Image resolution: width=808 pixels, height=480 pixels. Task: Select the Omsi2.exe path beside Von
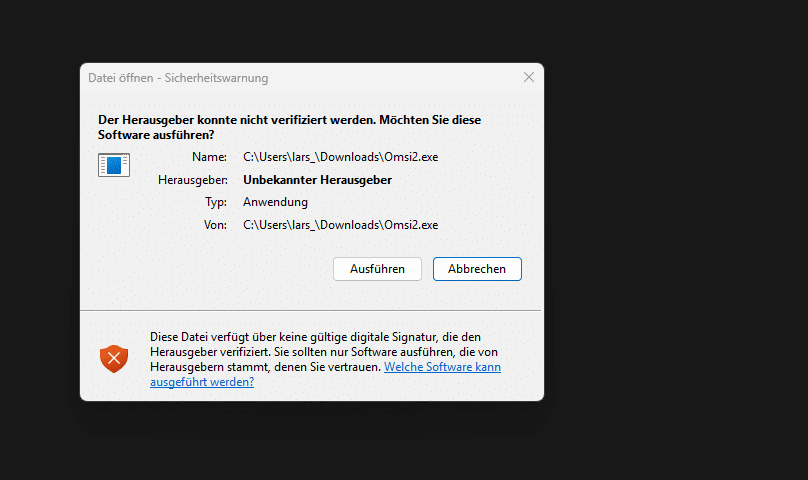pyautogui.click(x=340, y=225)
